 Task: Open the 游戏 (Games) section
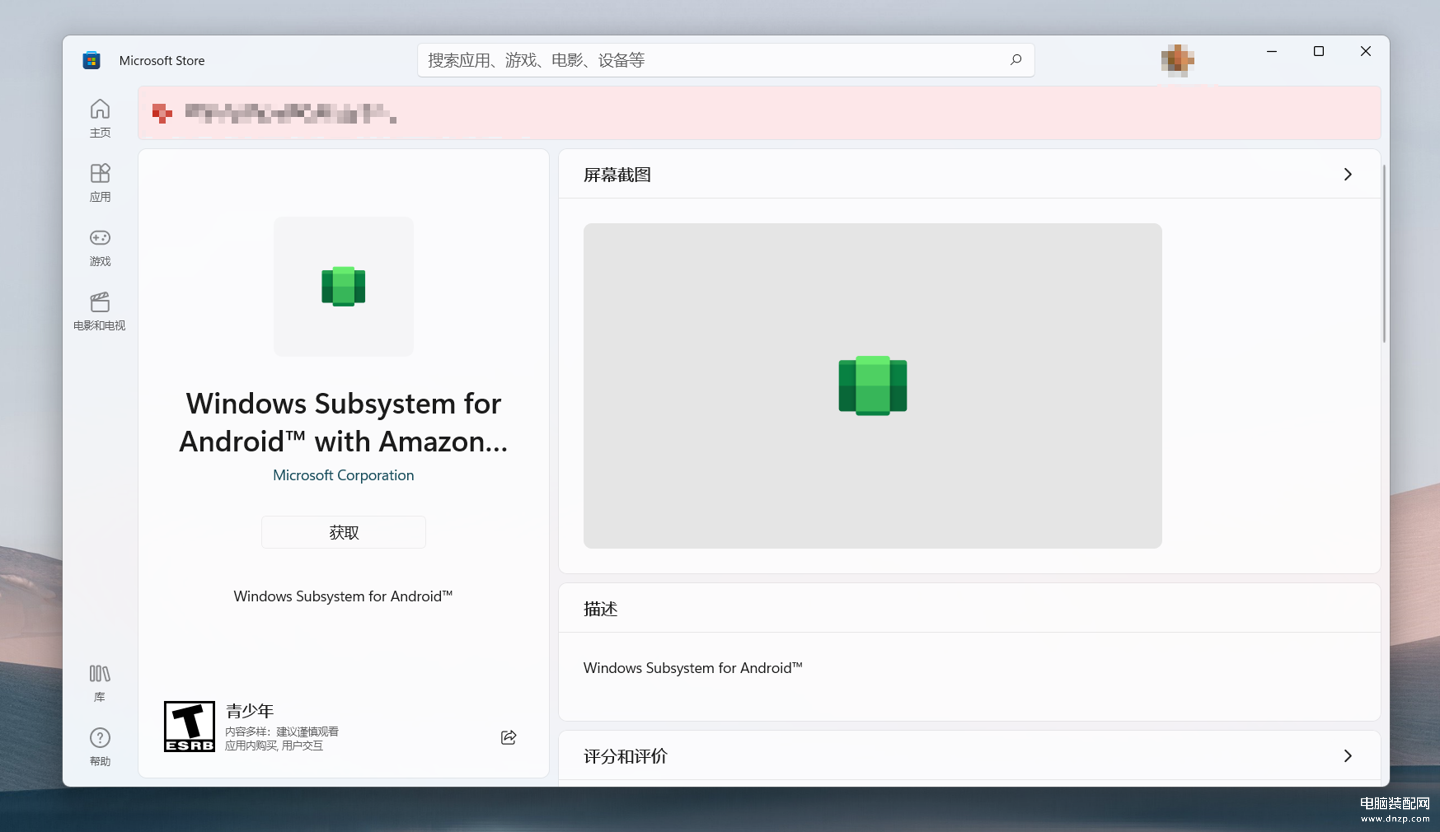(x=100, y=247)
